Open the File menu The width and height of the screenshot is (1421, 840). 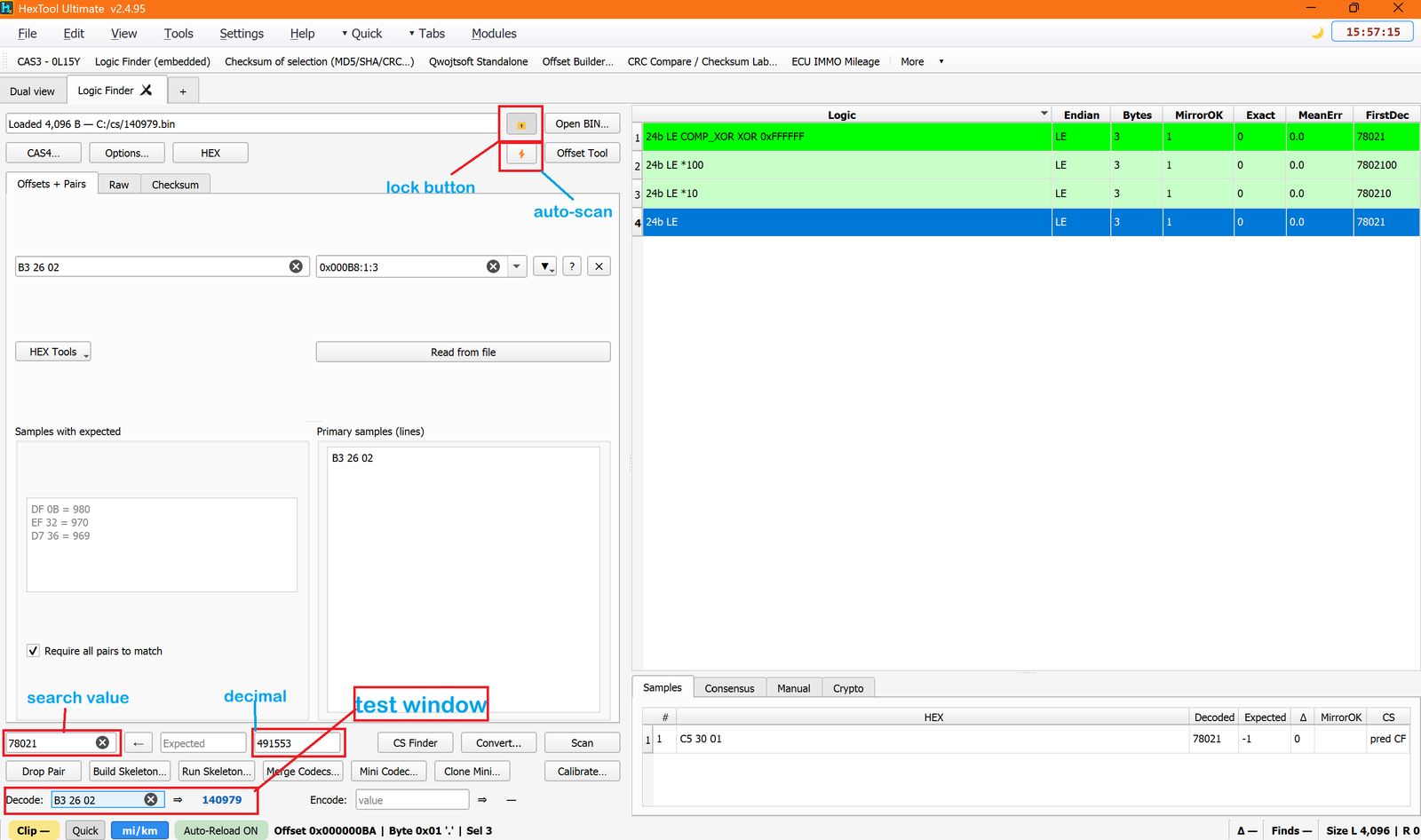[x=28, y=34]
